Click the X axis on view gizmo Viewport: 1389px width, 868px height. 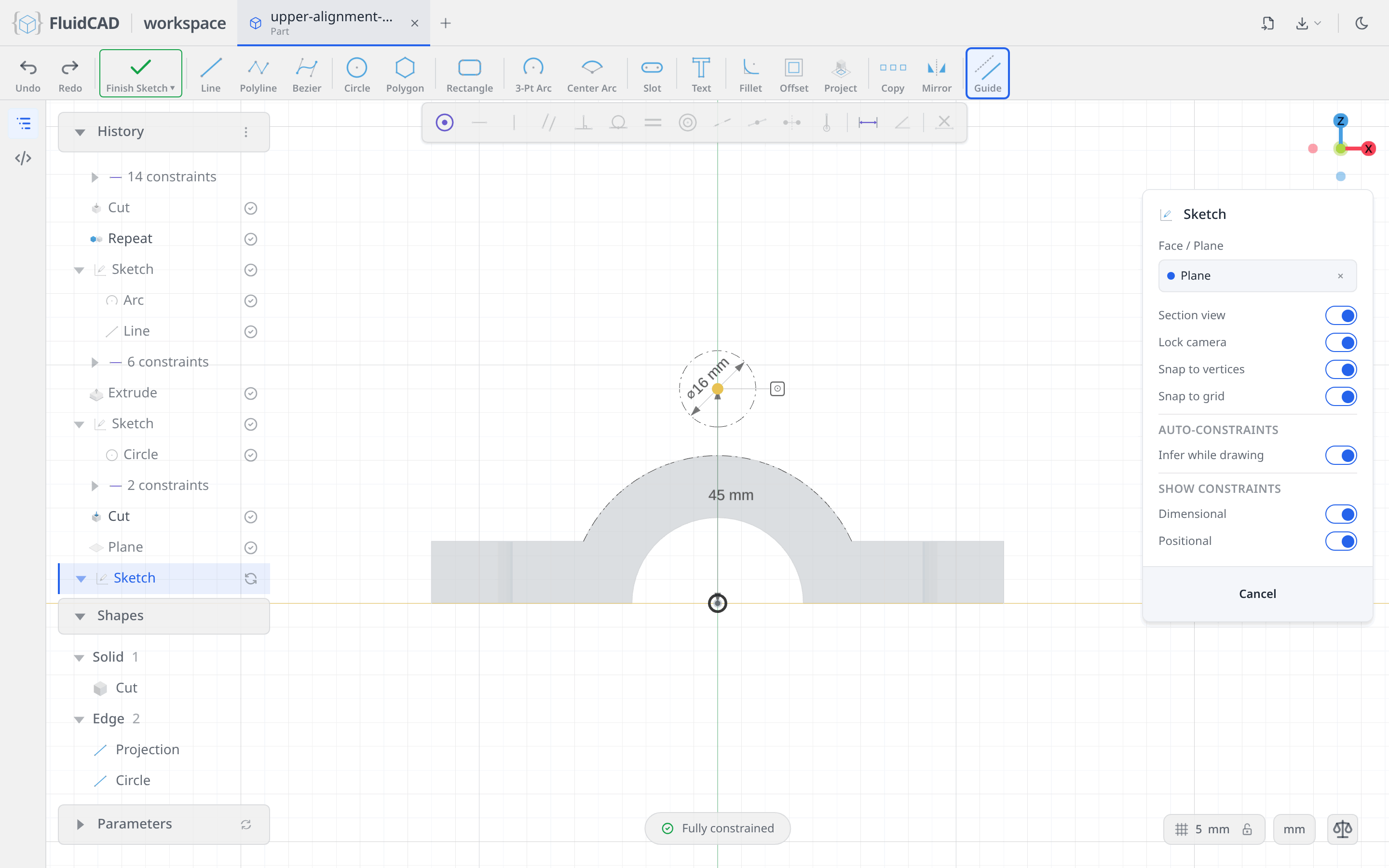tap(1368, 149)
